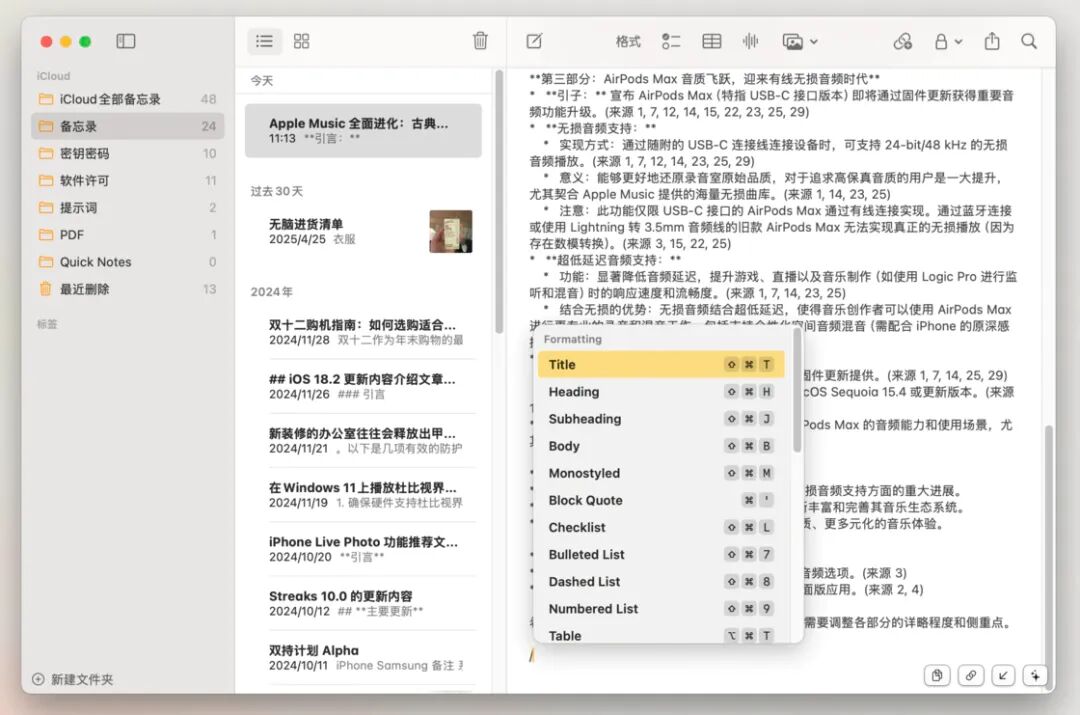
Task: Open the 格式 format menu in the toolbar
Action: pyautogui.click(x=627, y=42)
